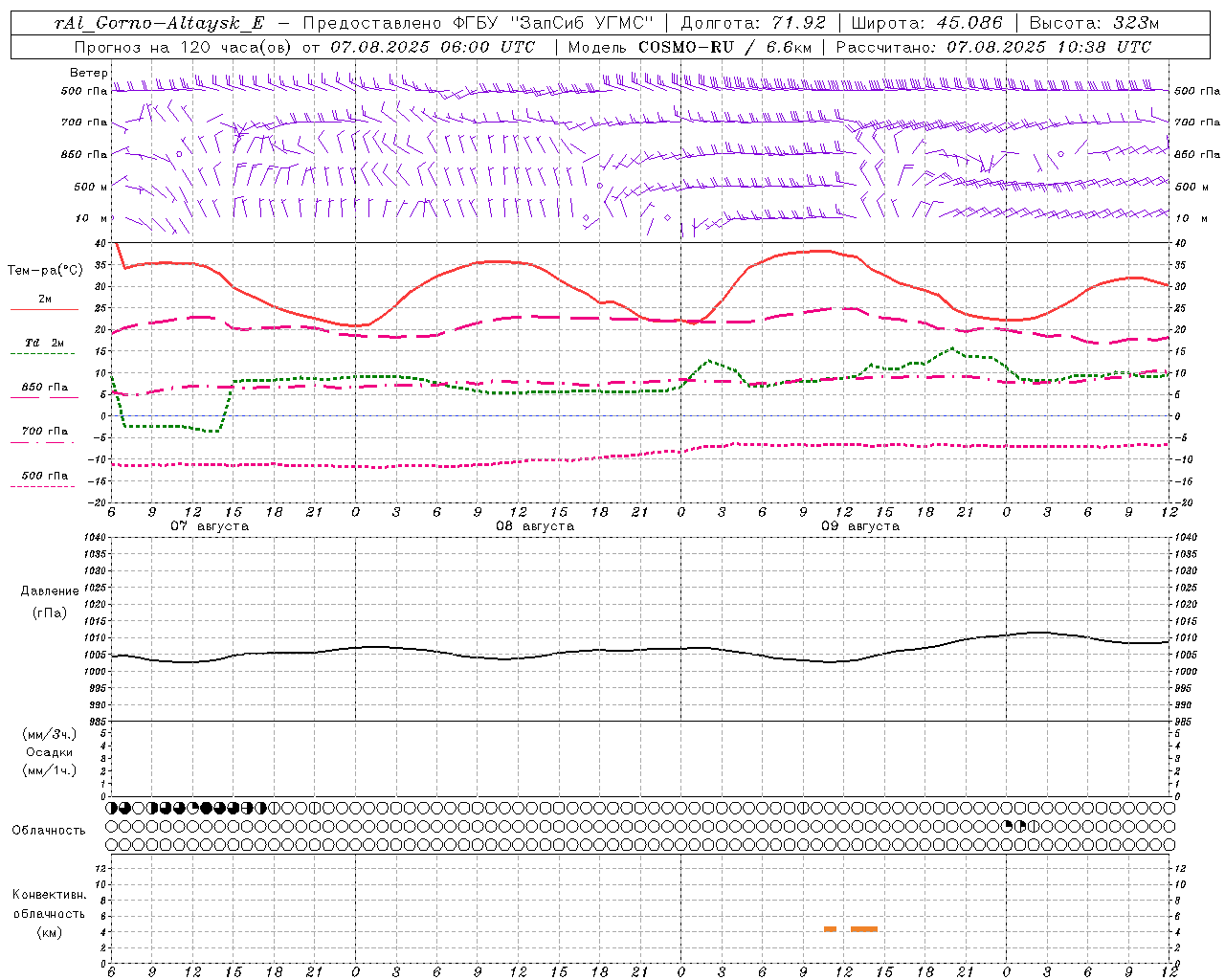Select the 'Предоставлено ФГБУ ЗапСиб УГМС' provider text

pos(477,23)
